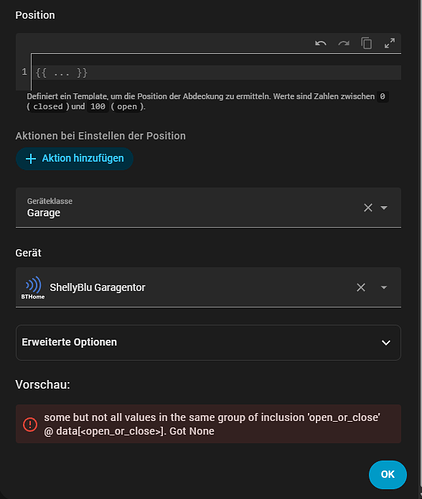The width and height of the screenshot is (422, 499).
Task: Open the Geräteklasse dropdown arrow
Action: 384,208
